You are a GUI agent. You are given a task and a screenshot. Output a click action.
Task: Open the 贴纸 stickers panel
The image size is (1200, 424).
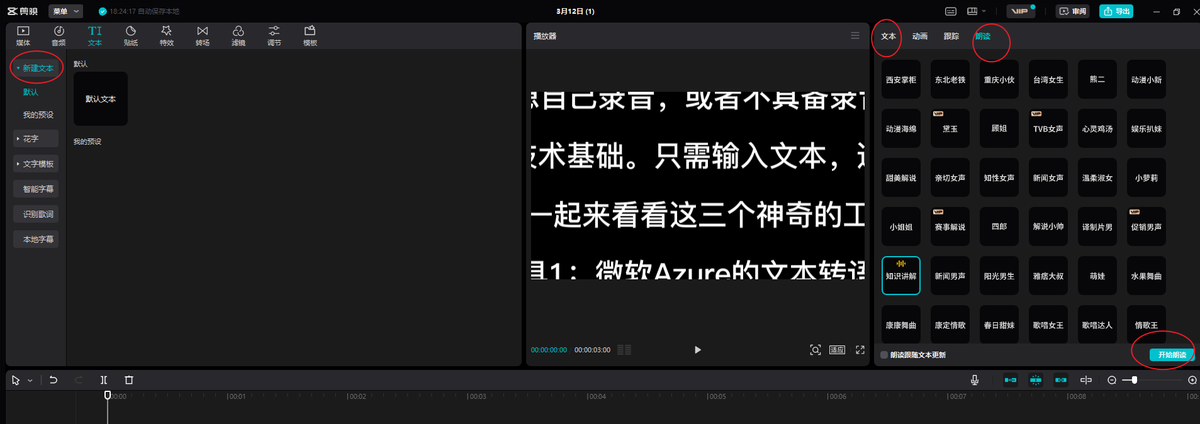pyautogui.click(x=131, y=37)
